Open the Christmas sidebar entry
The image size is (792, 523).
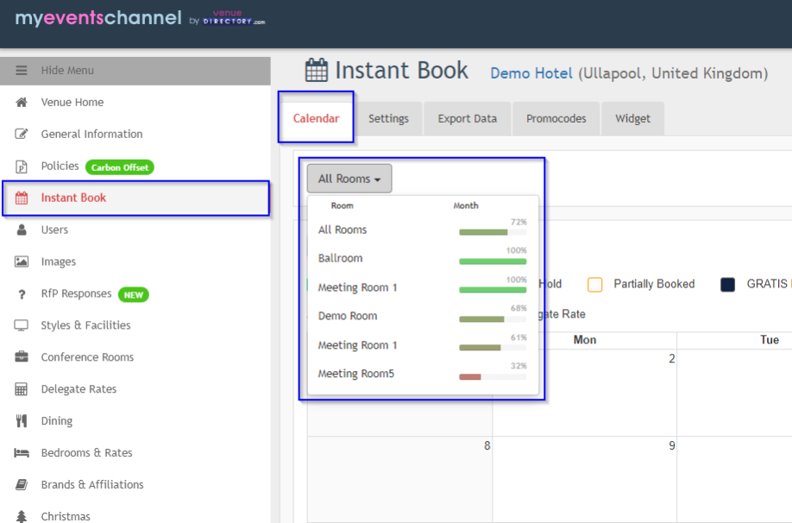pos(66,516)
